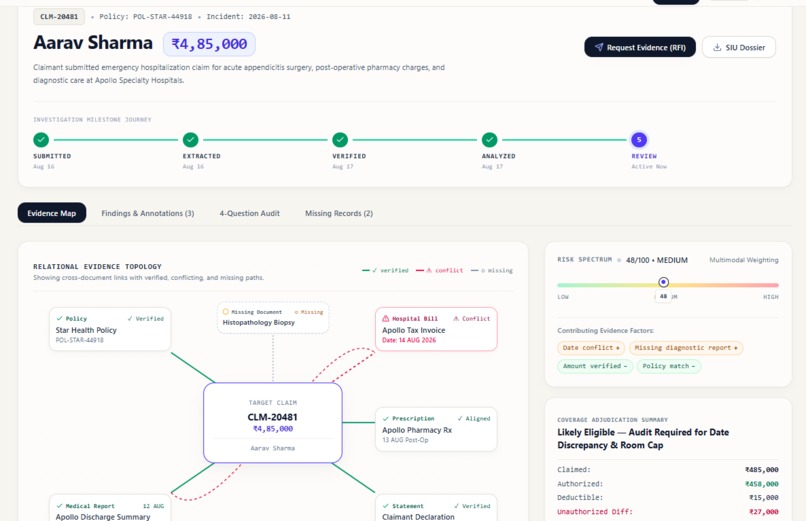806x521 pixels.
Task: Switch to the Missing Records (2) tab
Action: pyautogui.click(x=339, y=213)
